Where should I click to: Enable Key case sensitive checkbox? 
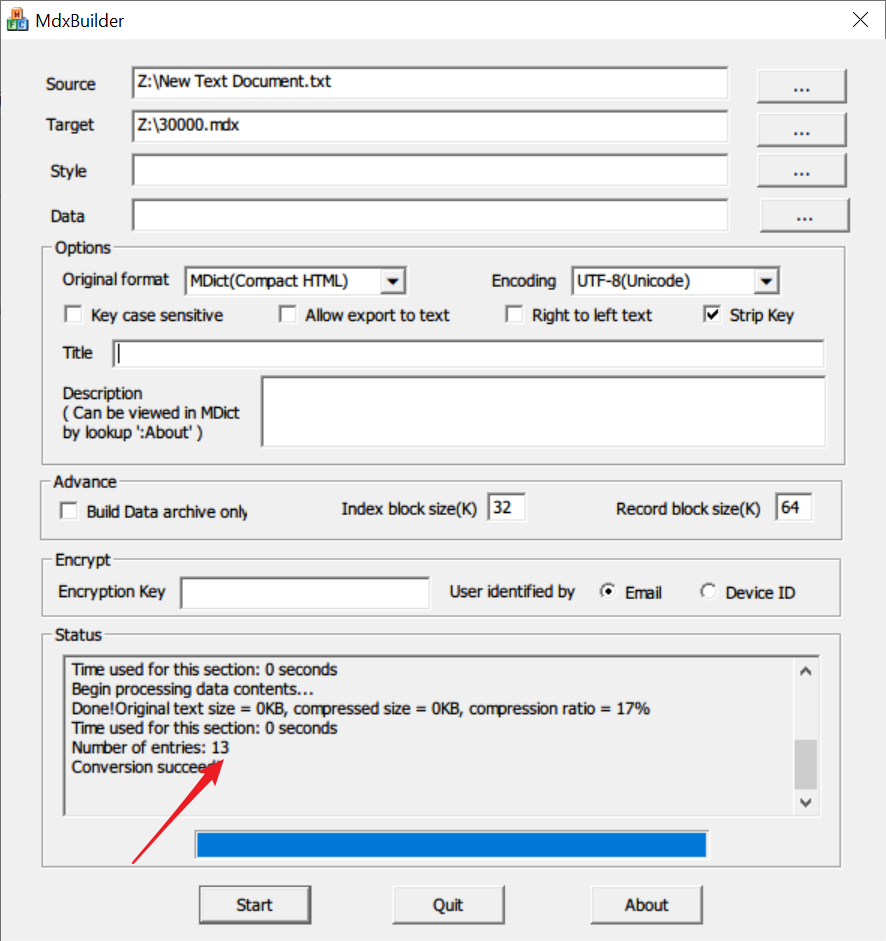[73, 314]
